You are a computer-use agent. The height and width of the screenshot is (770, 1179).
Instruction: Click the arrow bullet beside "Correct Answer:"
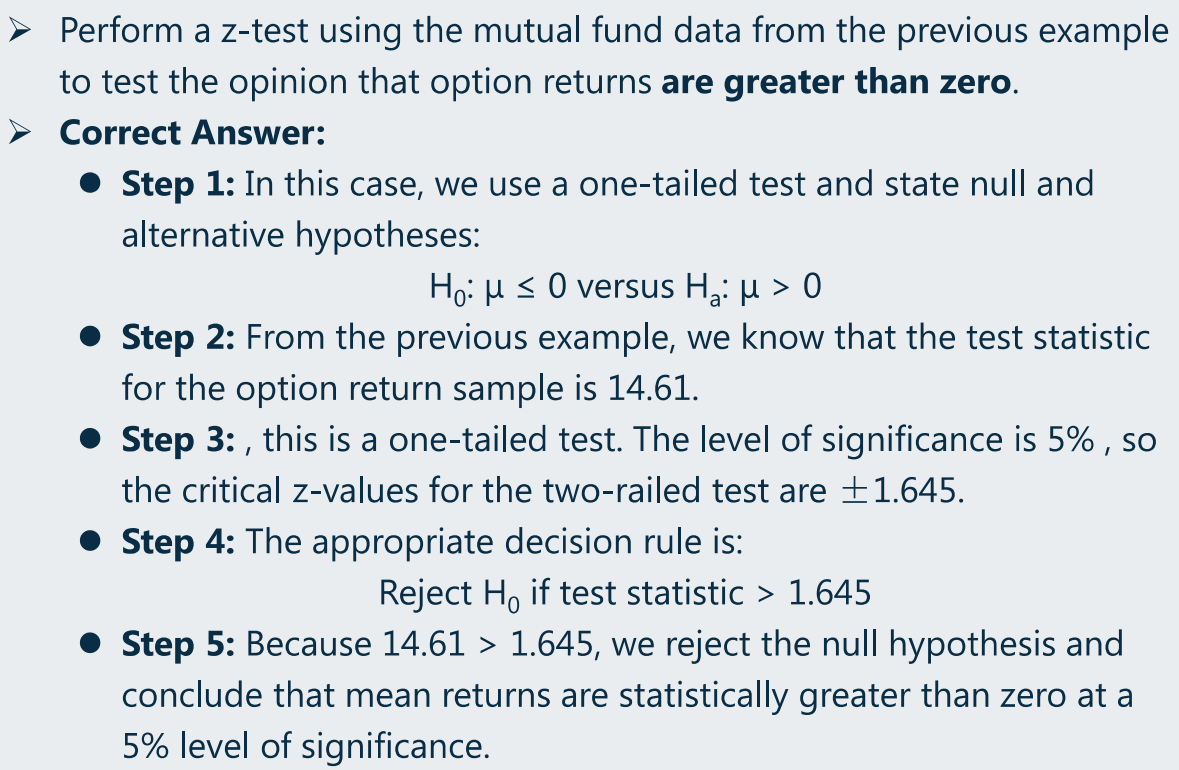tap(20, 133)
